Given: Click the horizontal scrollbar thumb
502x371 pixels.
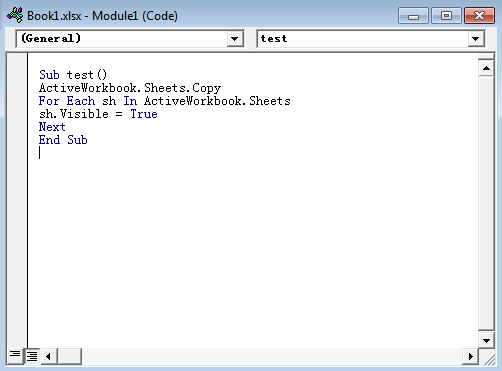Looking at the screenshot, I should pyautogui.click(x=70, y=356).
